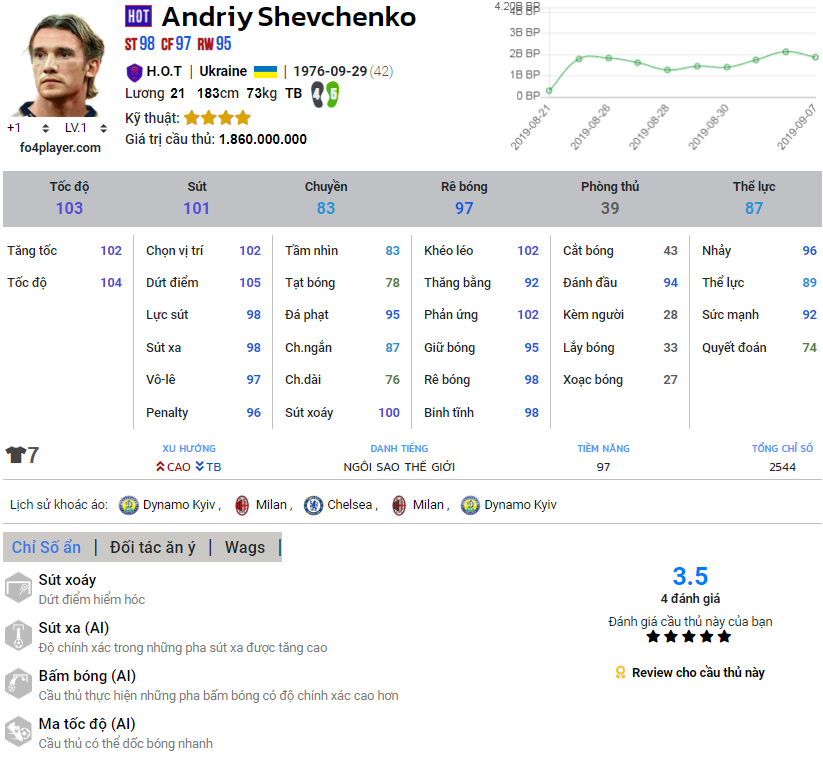Click the Sút xoáy trait icon

pos(18,588)
